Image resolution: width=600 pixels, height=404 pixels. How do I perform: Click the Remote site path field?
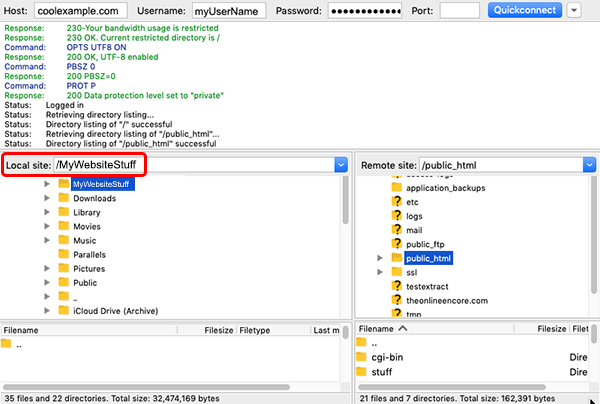pyautogui.click(x=501, y=165)
